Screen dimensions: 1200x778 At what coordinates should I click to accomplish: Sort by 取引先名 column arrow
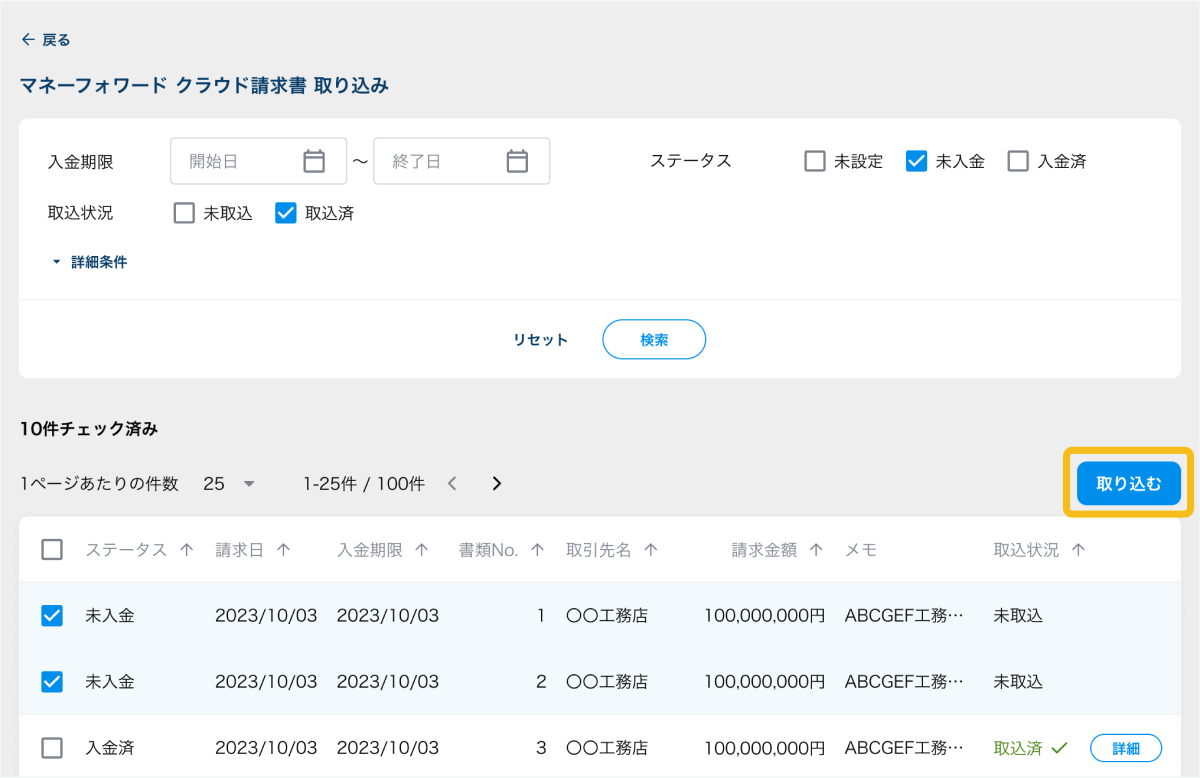(651, 550)
